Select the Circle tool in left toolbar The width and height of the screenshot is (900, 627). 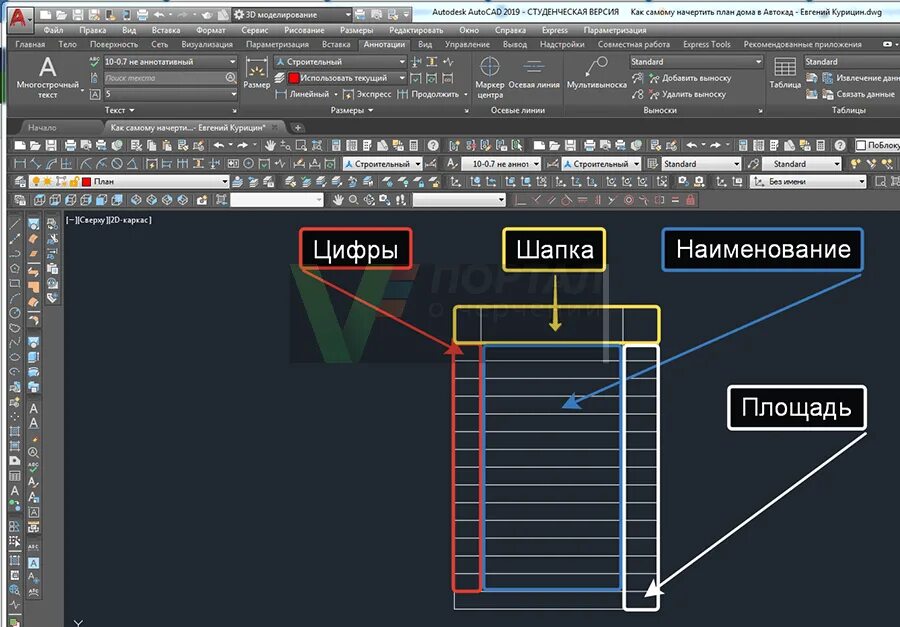coord(15,313)
